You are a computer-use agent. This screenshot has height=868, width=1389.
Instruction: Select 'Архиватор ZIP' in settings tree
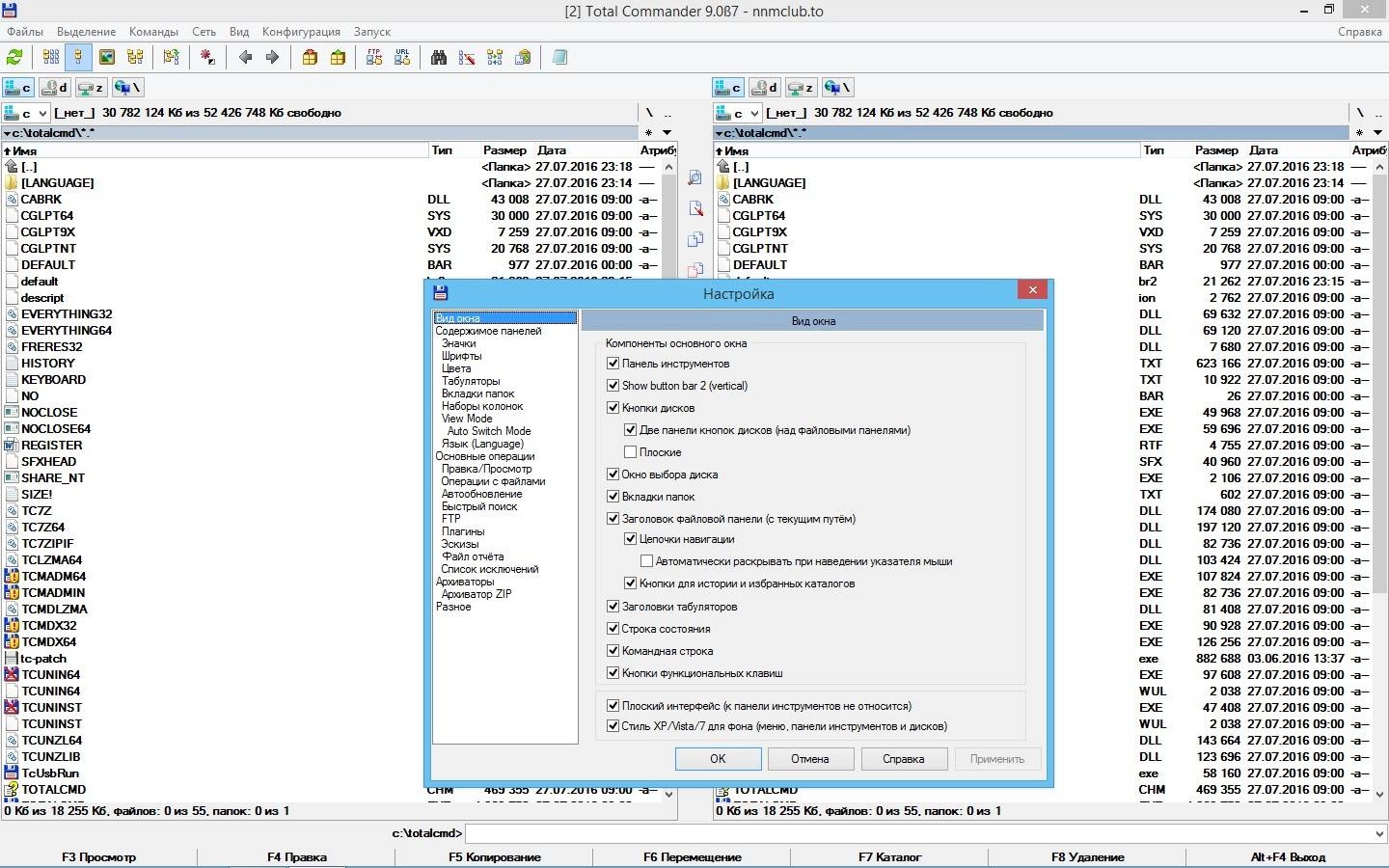coord(476,594)
